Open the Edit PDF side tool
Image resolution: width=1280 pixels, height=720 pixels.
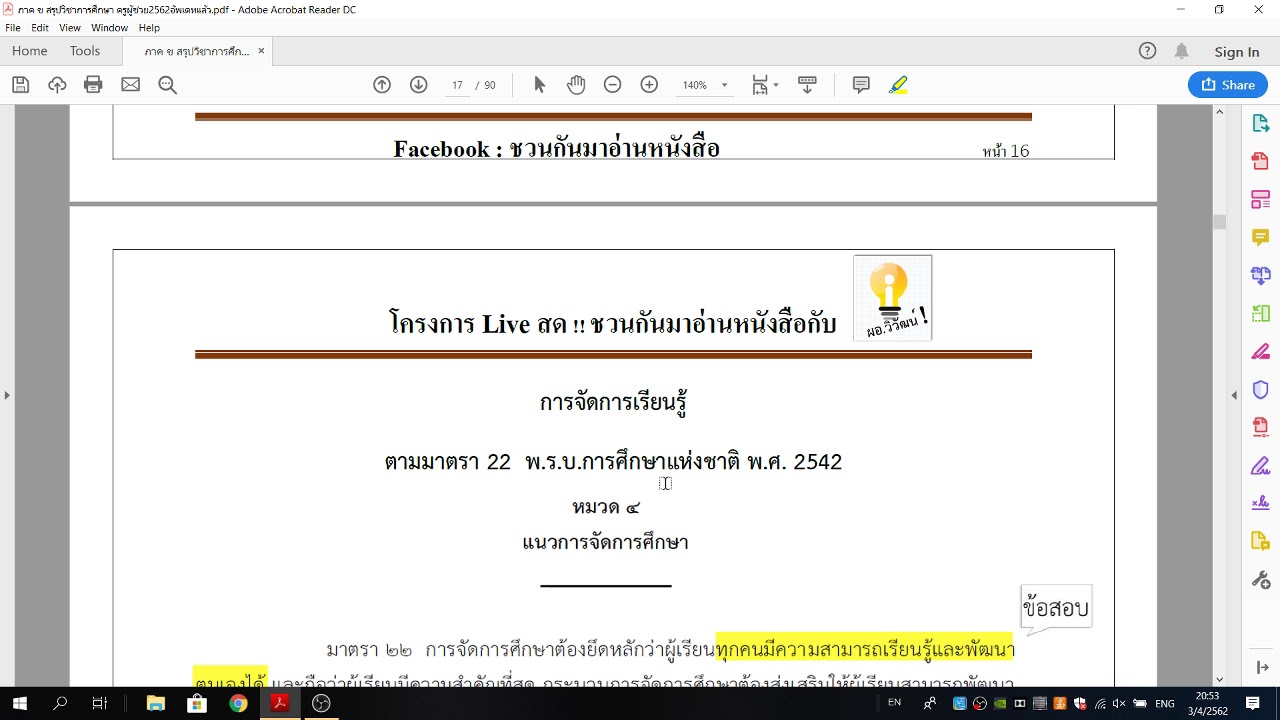[1260, 199]
